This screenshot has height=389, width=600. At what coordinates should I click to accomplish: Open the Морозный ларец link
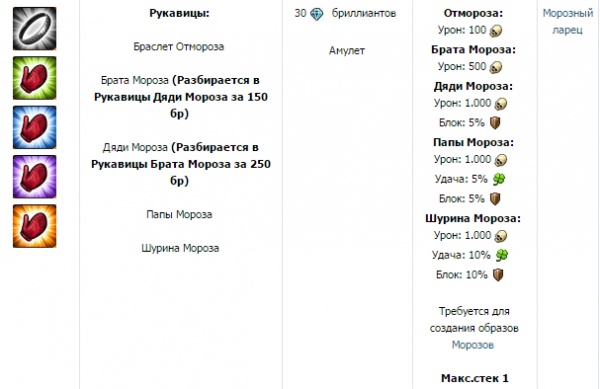coord(567,21)
